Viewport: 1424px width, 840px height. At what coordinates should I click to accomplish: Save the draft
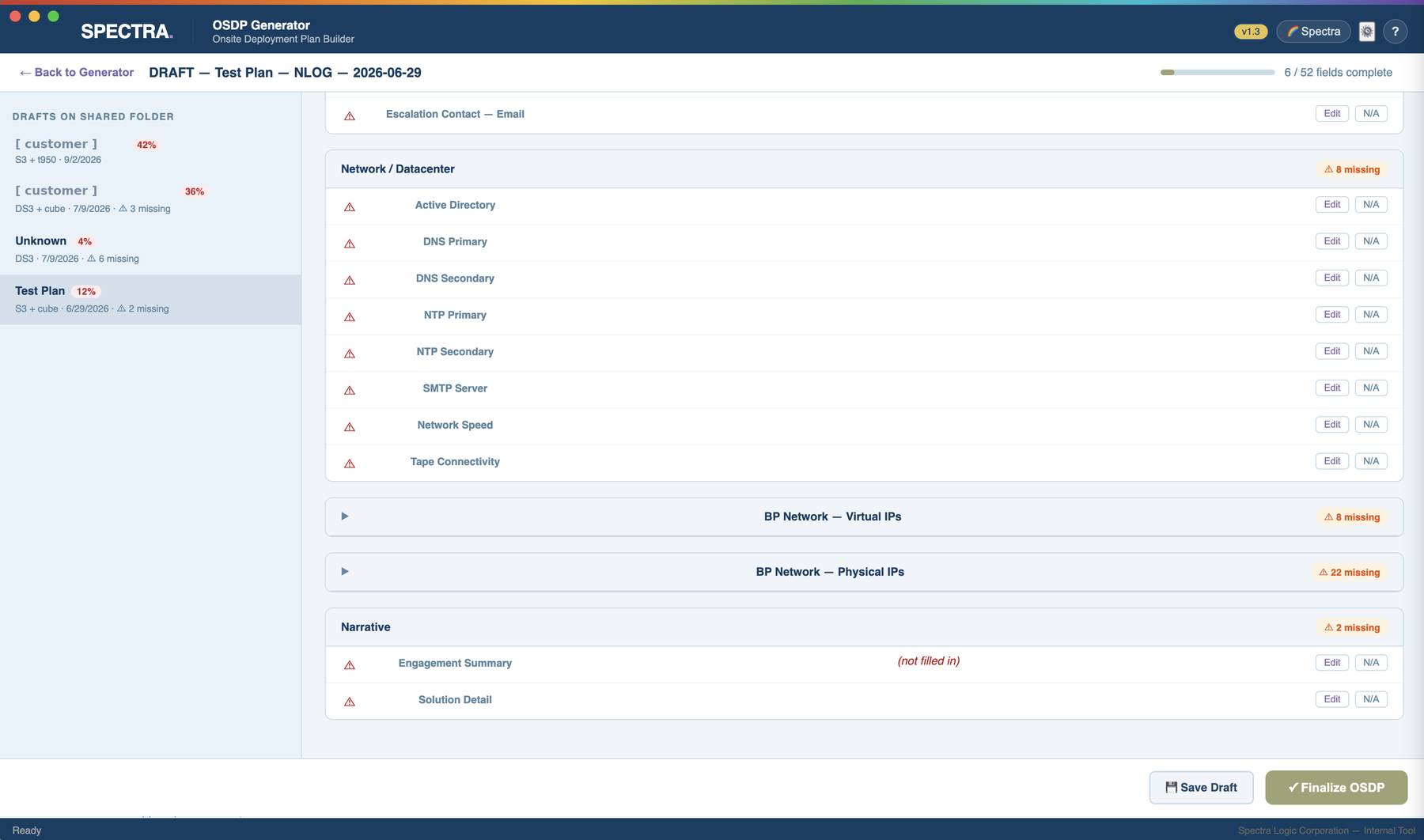(x=1201, y=788)
